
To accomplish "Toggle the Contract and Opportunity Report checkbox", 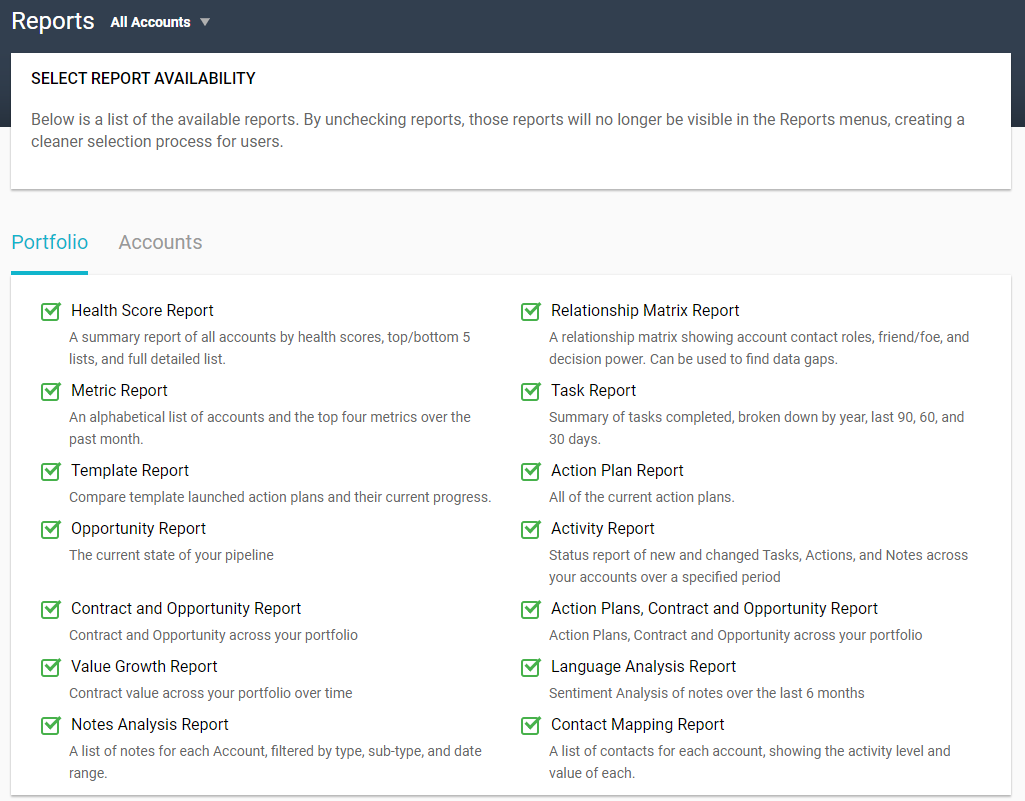I will [x=50, y=609].
